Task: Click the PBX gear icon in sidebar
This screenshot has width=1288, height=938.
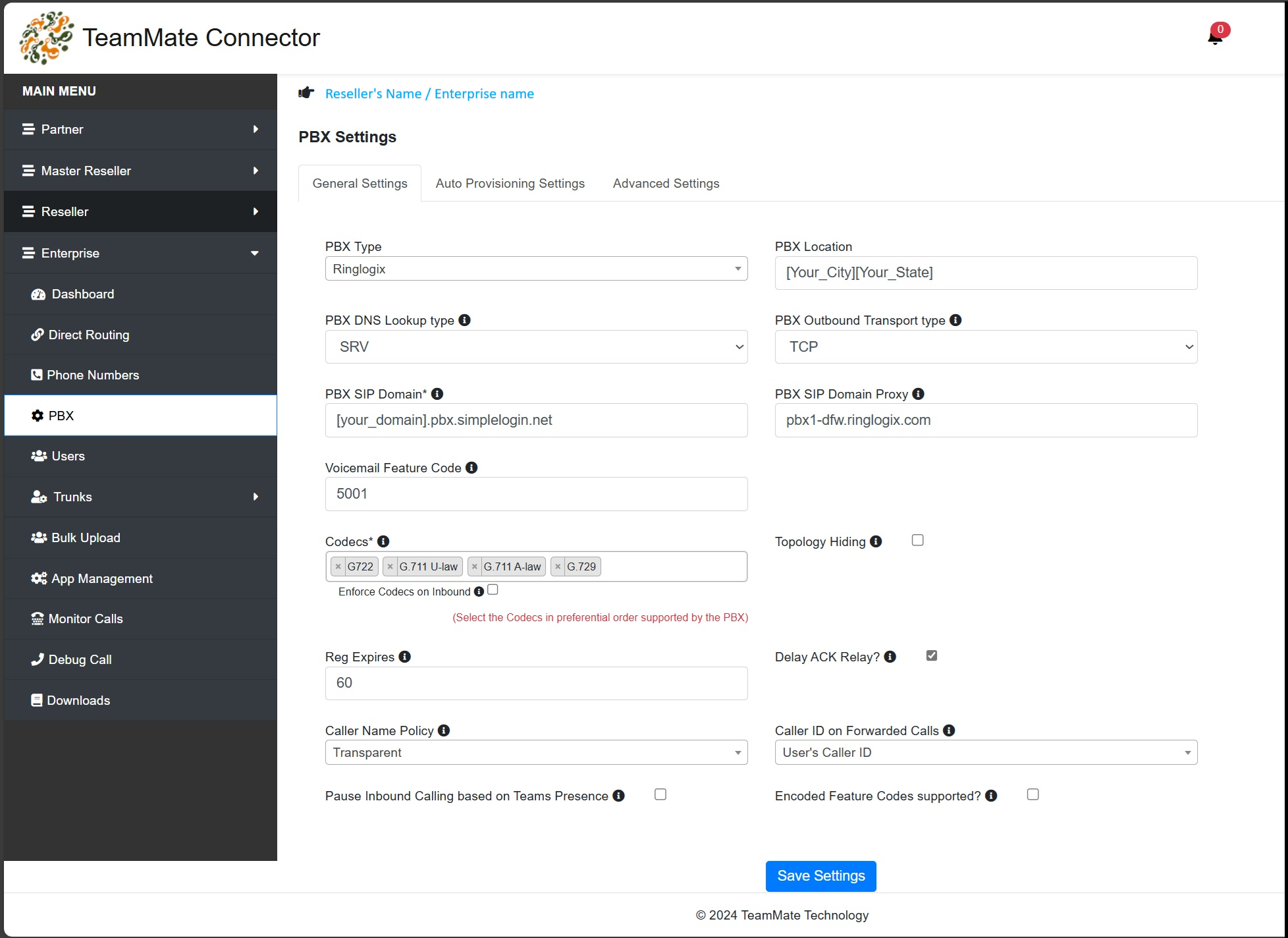Action: (x=38, y=416)
